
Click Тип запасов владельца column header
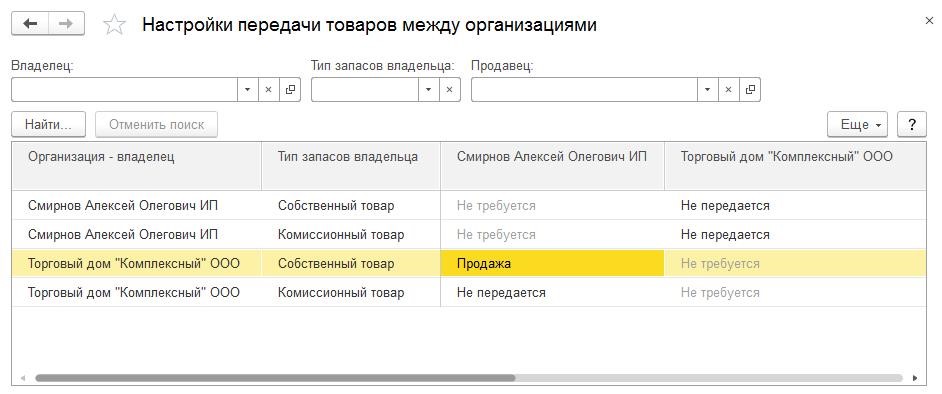coord(351,166)
